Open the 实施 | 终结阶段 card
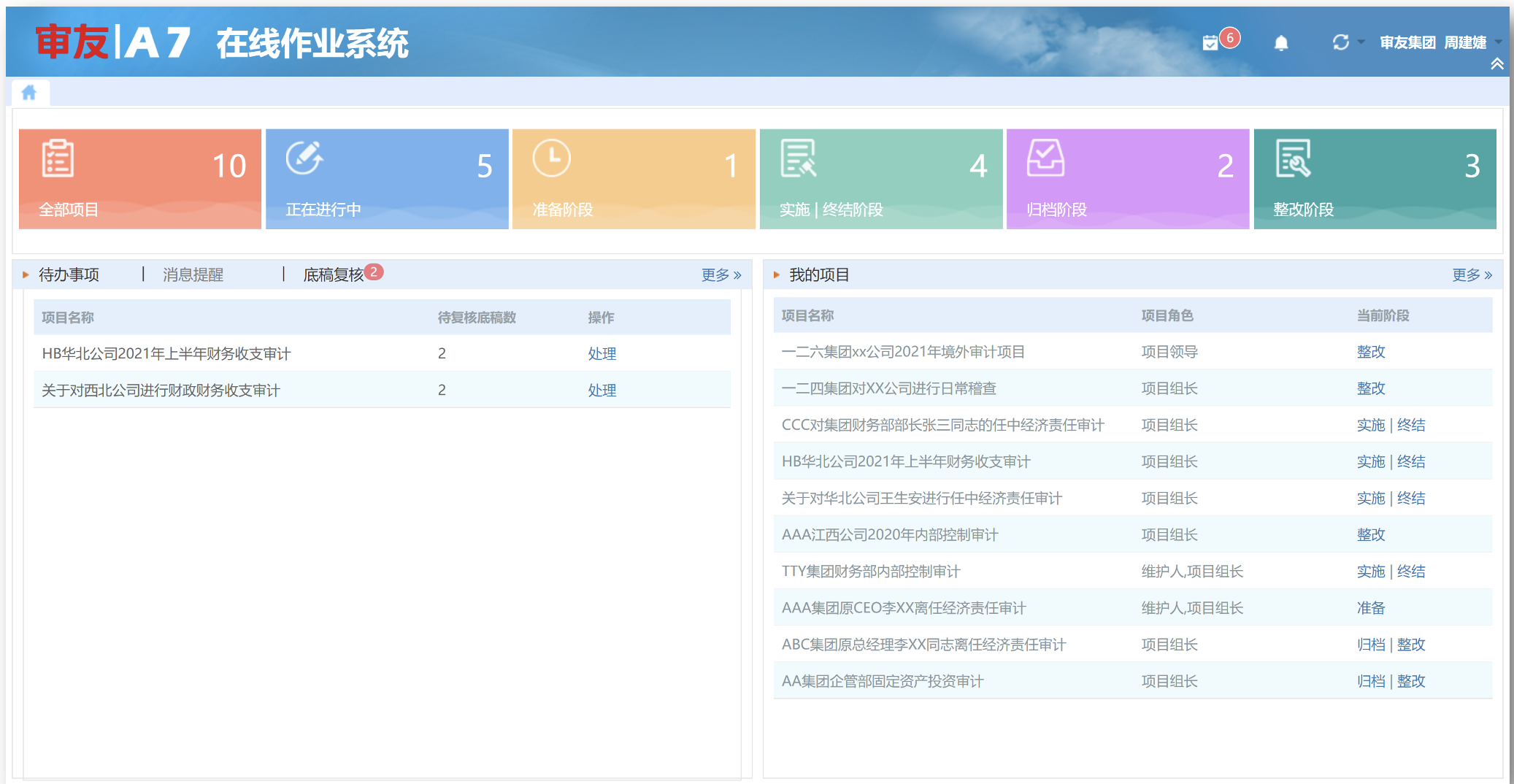Viewport: 1514px width, 784px height. tap(880, 179)
